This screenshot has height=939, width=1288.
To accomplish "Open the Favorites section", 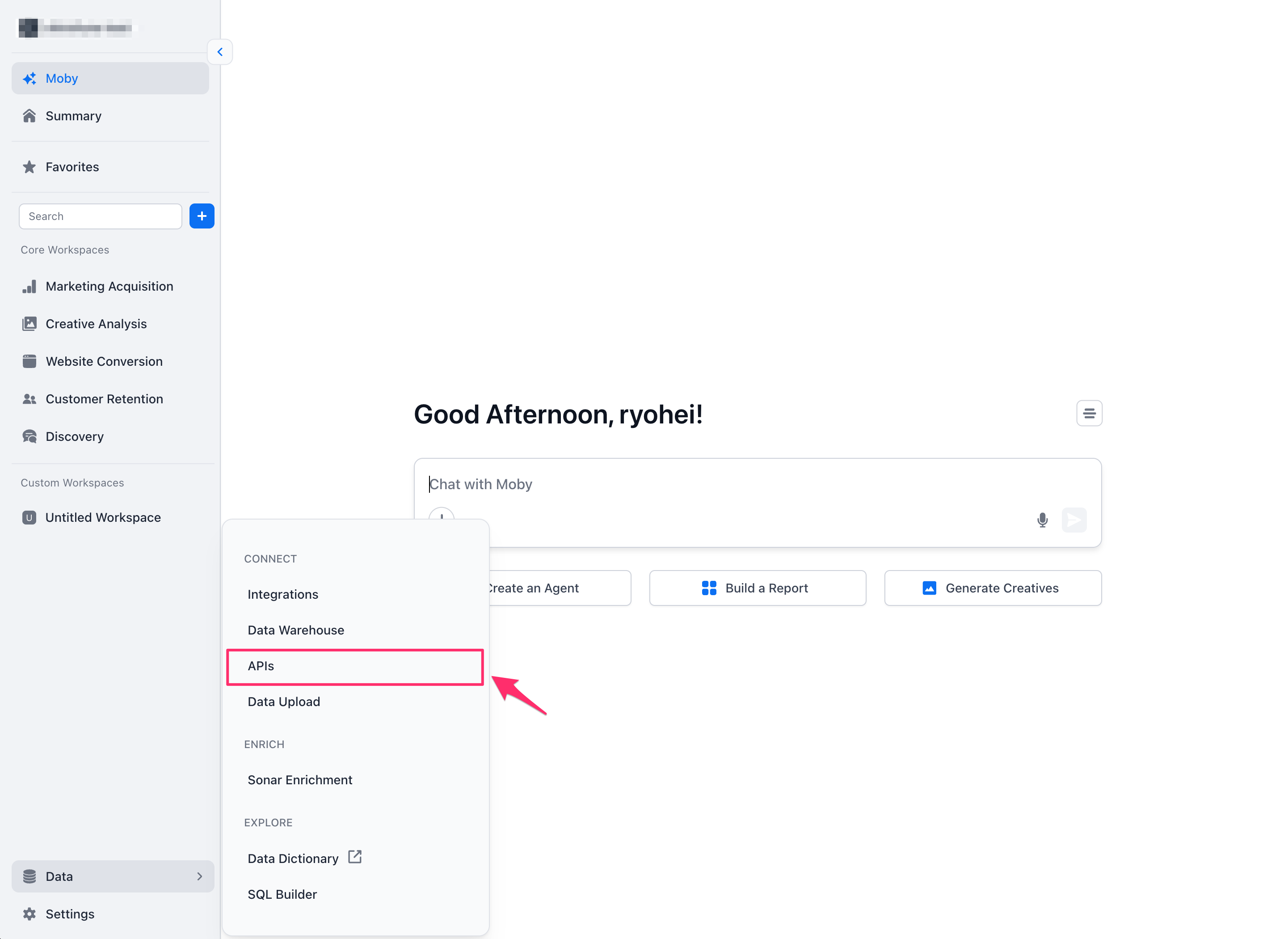I will coord(110,167).
